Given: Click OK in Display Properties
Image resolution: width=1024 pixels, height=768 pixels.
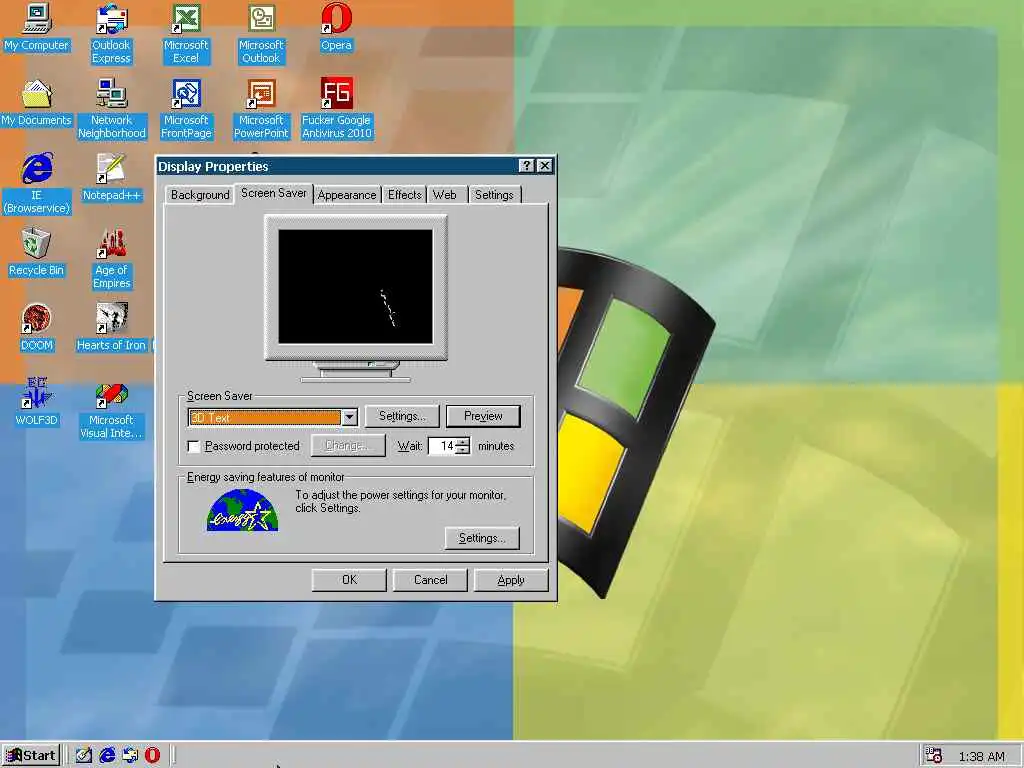Looking at the screenshot, I should click(349, 580).
